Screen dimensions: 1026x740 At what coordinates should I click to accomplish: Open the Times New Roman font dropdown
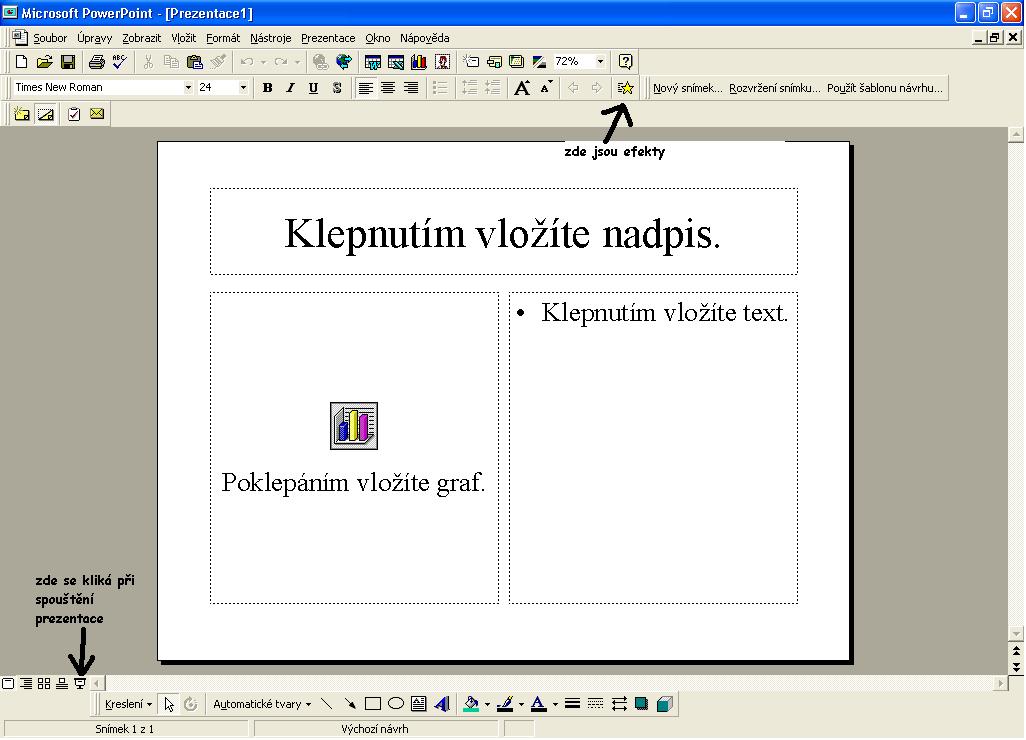(188, 87)
